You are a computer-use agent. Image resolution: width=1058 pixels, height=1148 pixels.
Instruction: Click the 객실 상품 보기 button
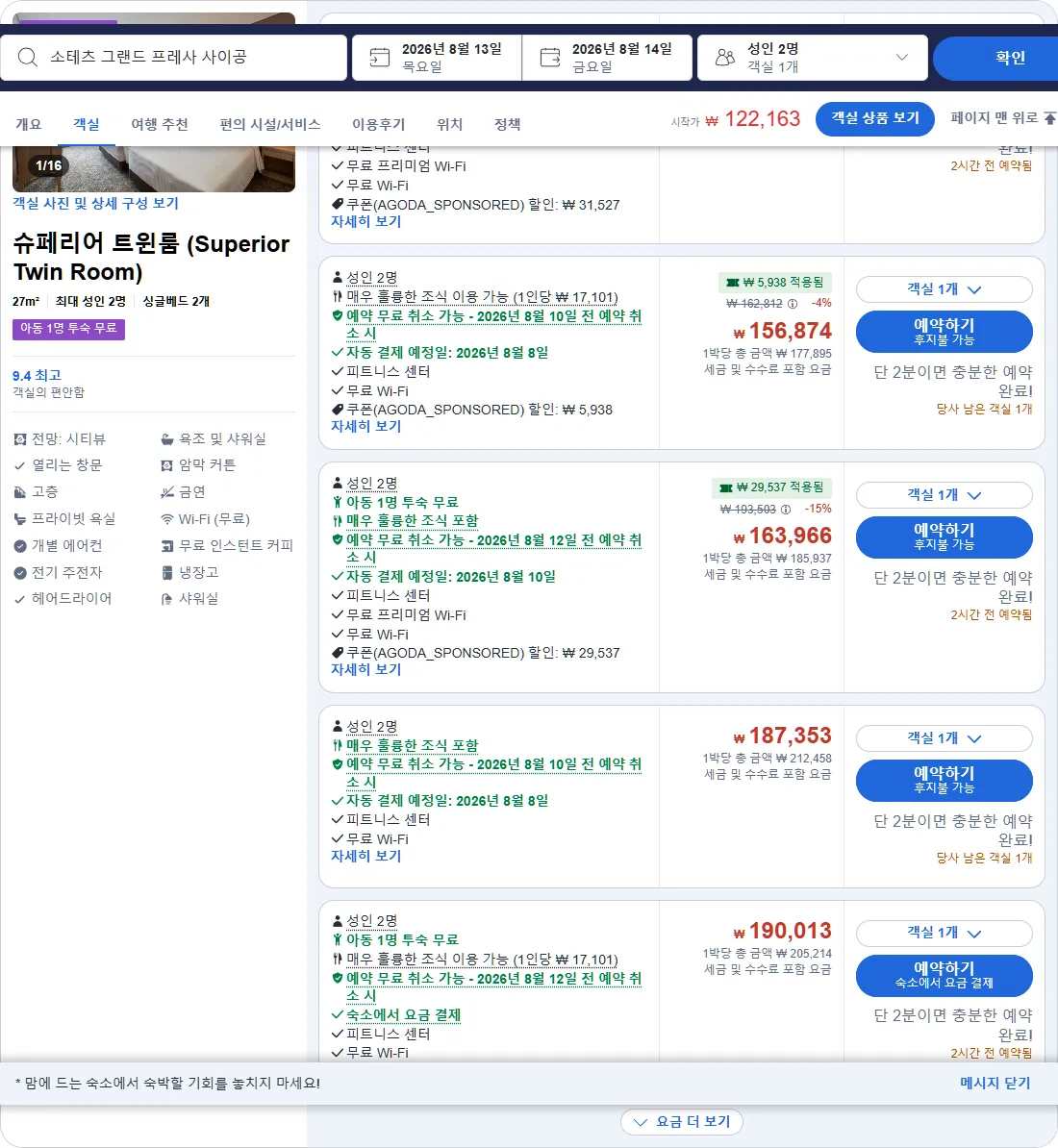875,118
